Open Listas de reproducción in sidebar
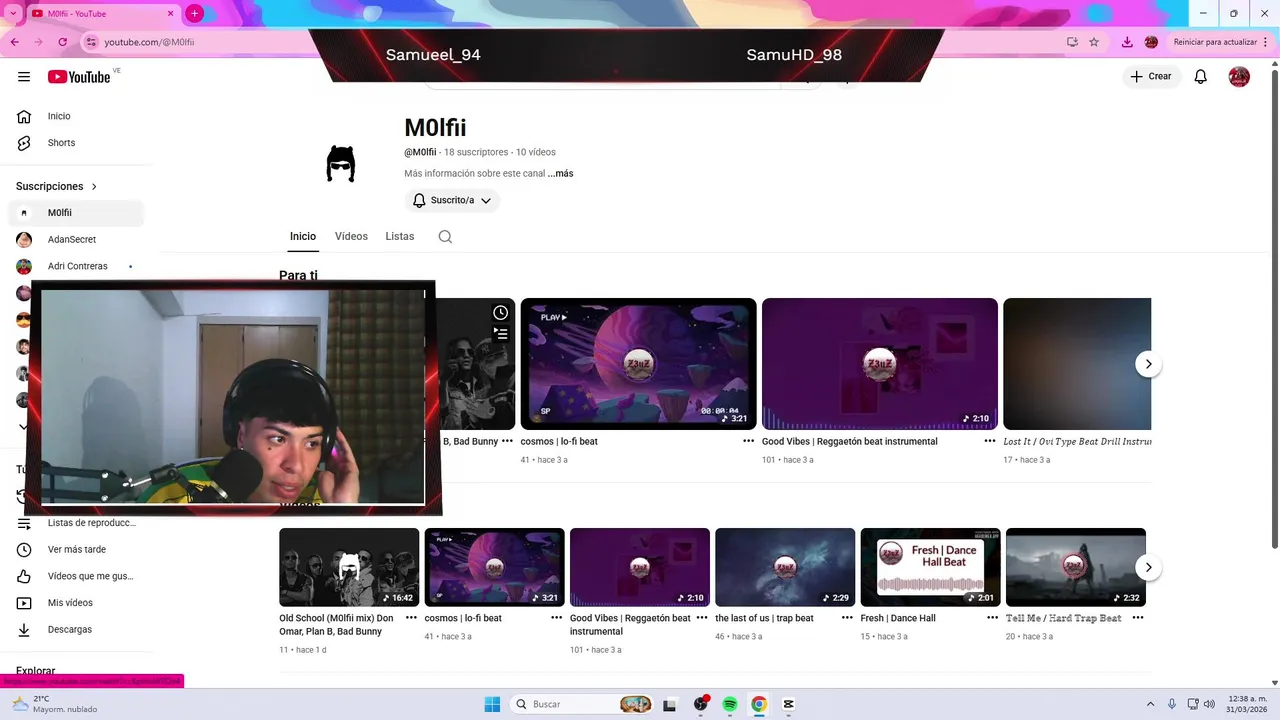The height and width of the screenshot is (720, 1280). 76,523
